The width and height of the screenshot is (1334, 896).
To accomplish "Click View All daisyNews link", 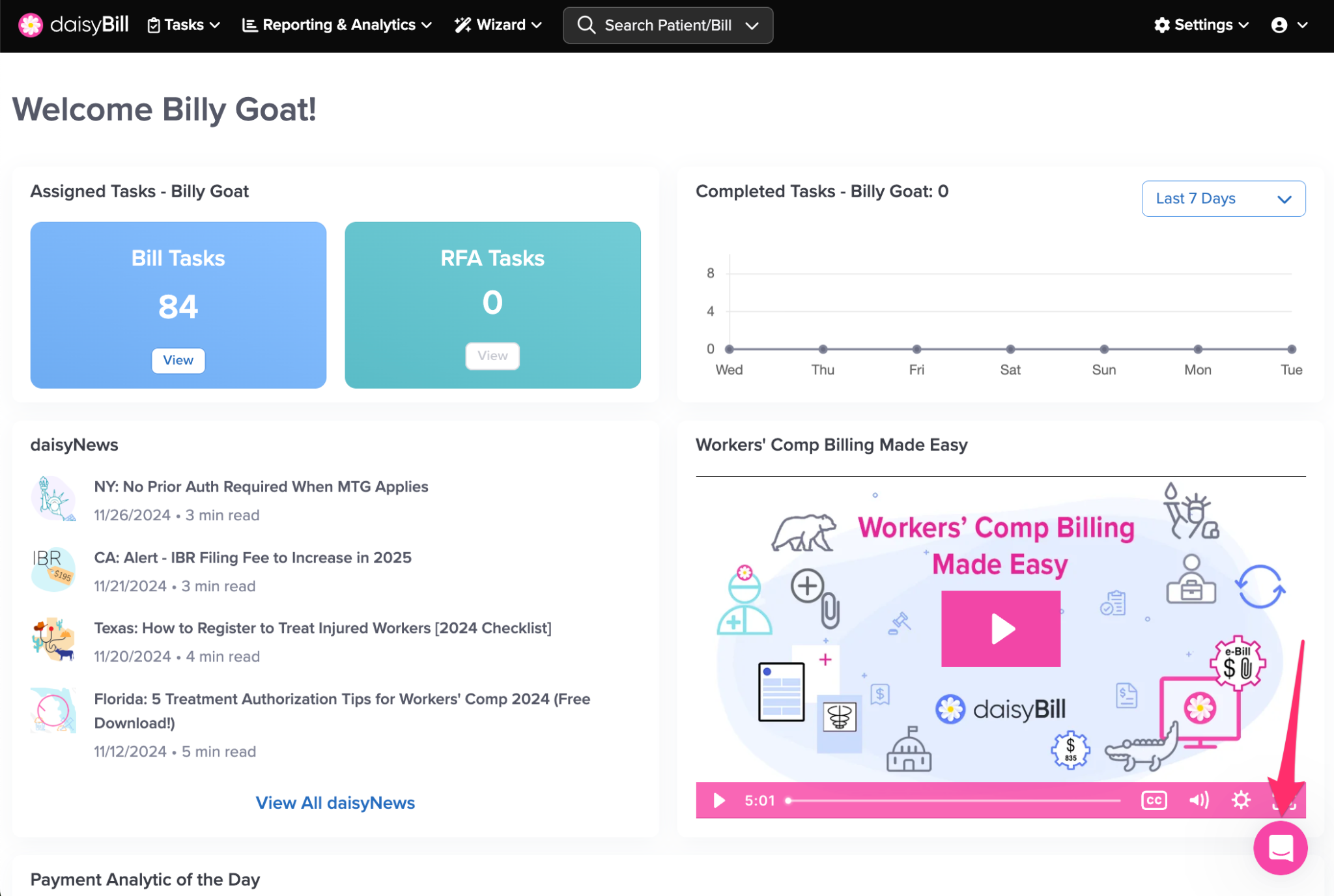I will [x=335, y=803].
